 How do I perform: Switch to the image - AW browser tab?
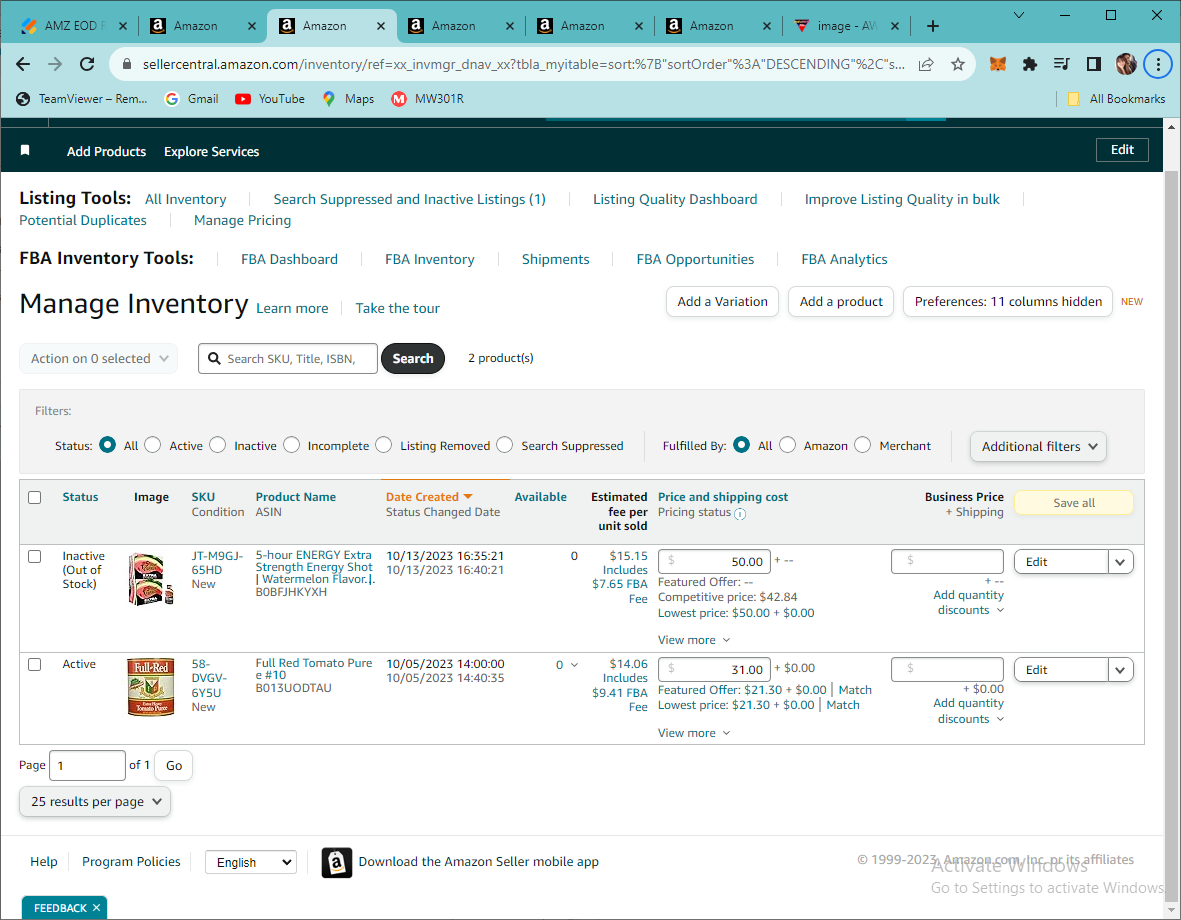coord(847,26)
